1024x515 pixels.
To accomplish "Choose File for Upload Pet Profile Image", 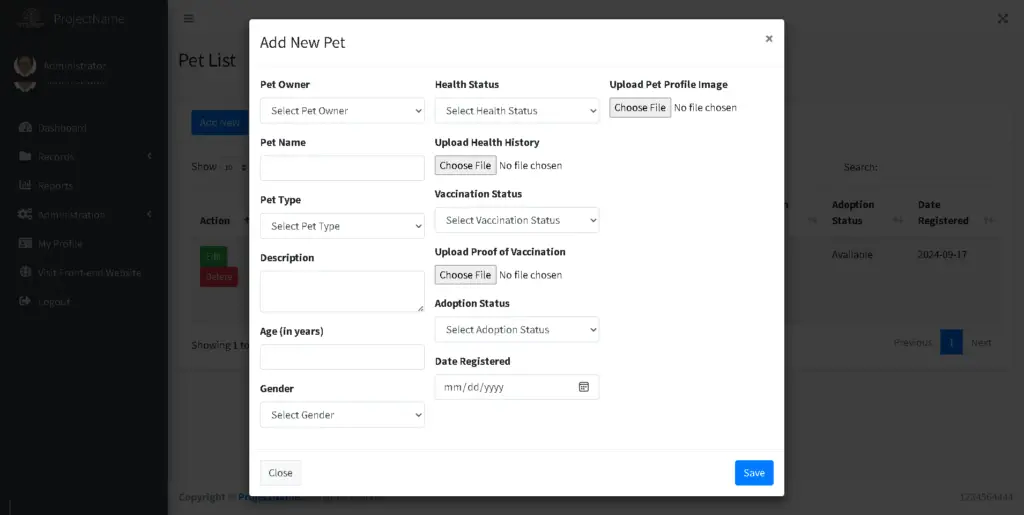I will pyautogui.click(x=640, y=108).
